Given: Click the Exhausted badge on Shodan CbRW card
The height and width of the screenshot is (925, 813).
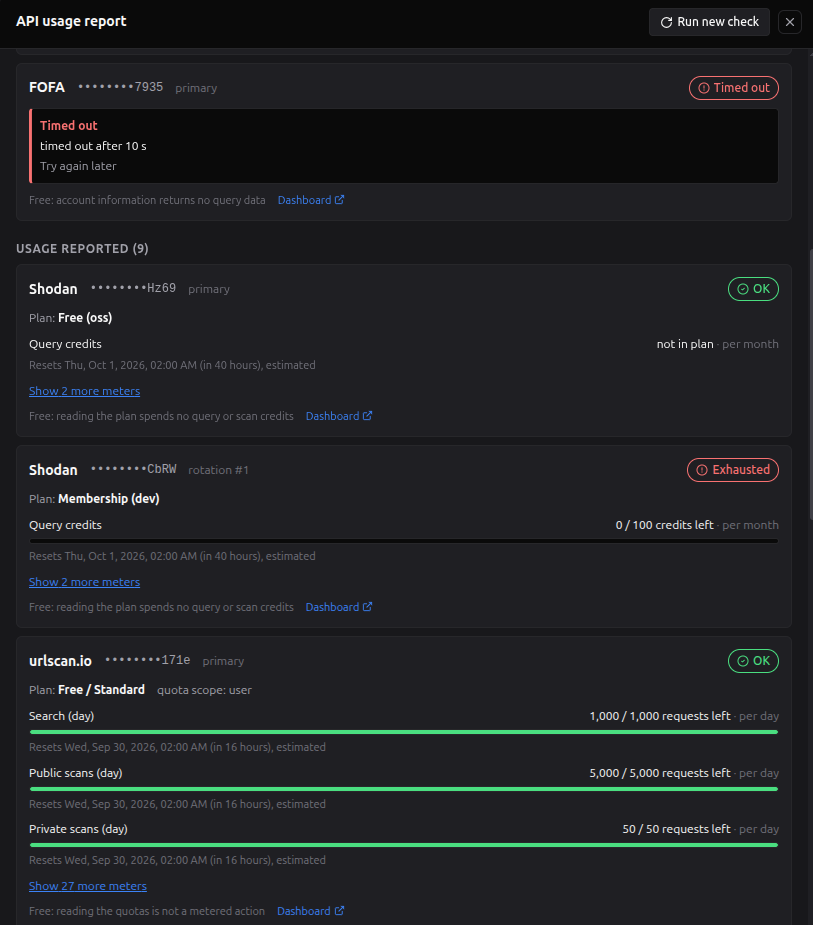Looking at the screenshot, I should (733, 470).
